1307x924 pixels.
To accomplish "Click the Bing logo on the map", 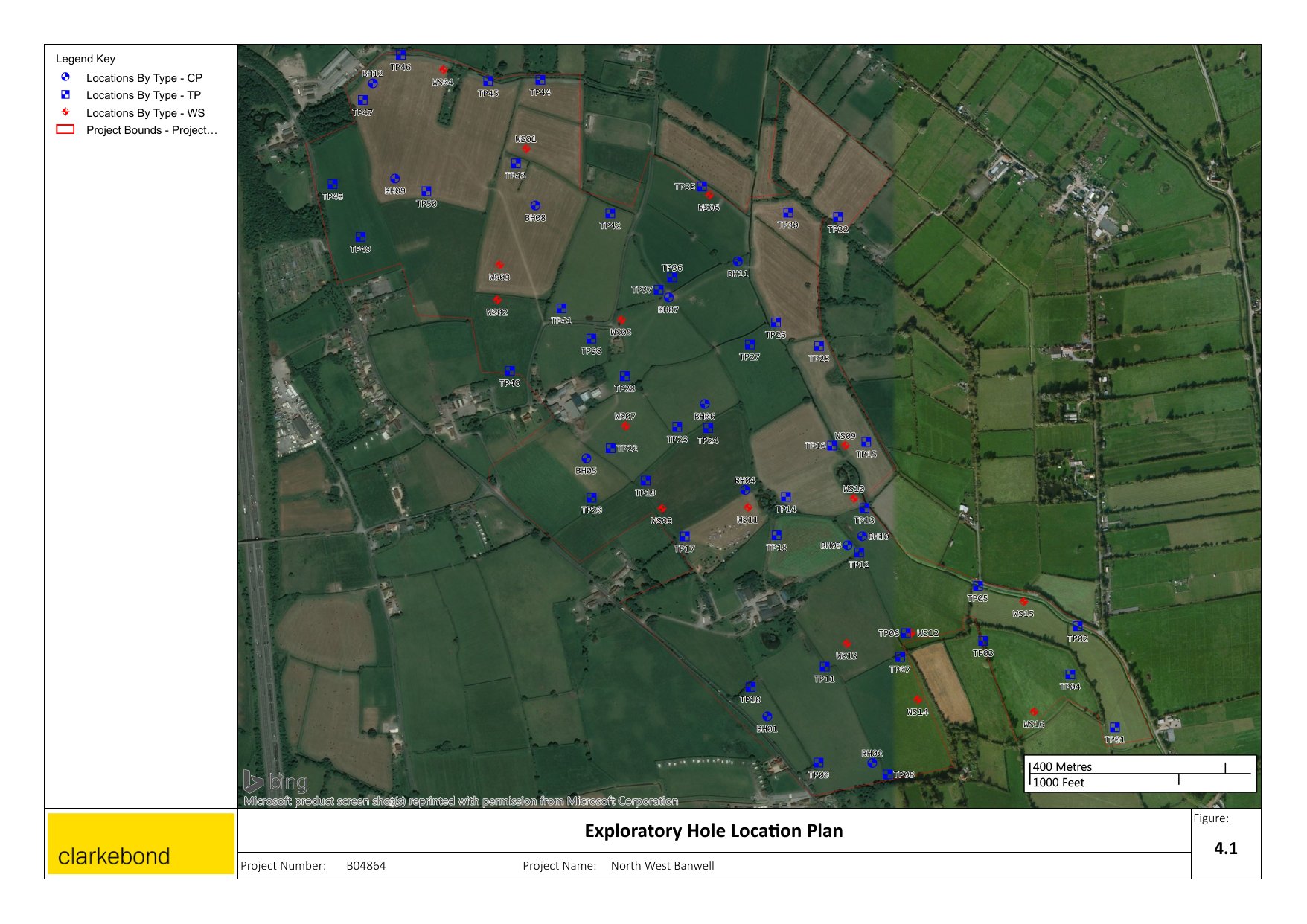I will [275, 782].
